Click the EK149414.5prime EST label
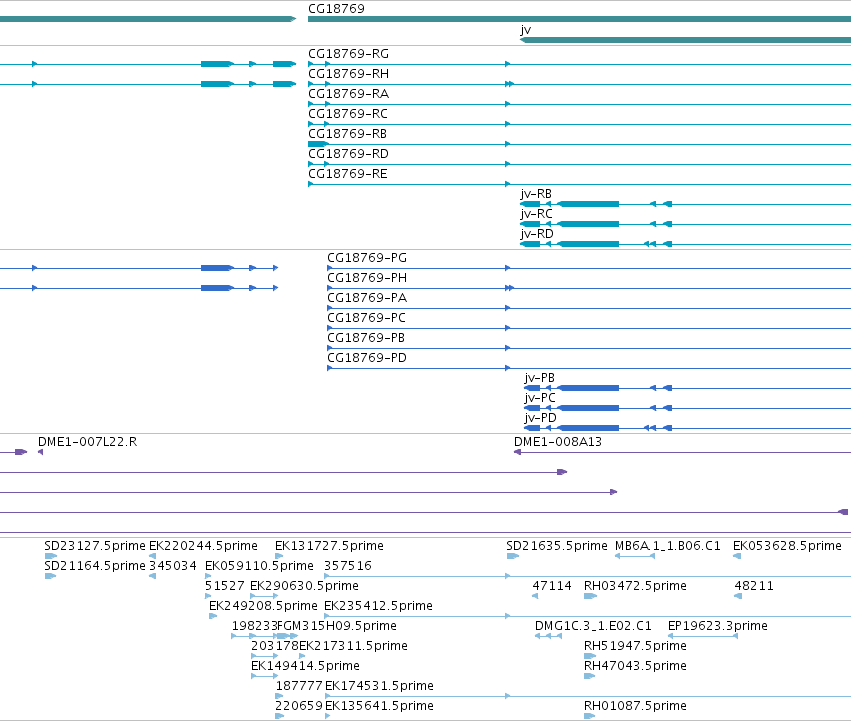The height and width of the screenshot is (721, 851). click(x=306, y=666)
